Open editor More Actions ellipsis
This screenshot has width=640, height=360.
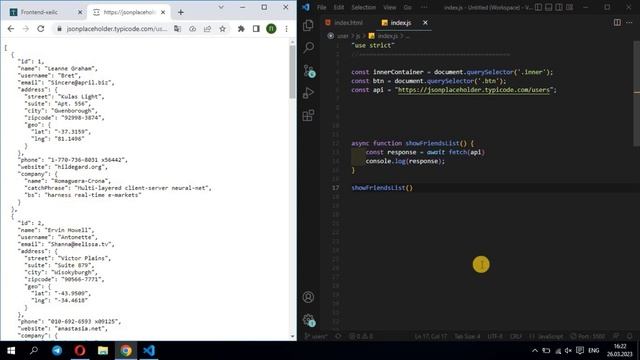[629, 22]
